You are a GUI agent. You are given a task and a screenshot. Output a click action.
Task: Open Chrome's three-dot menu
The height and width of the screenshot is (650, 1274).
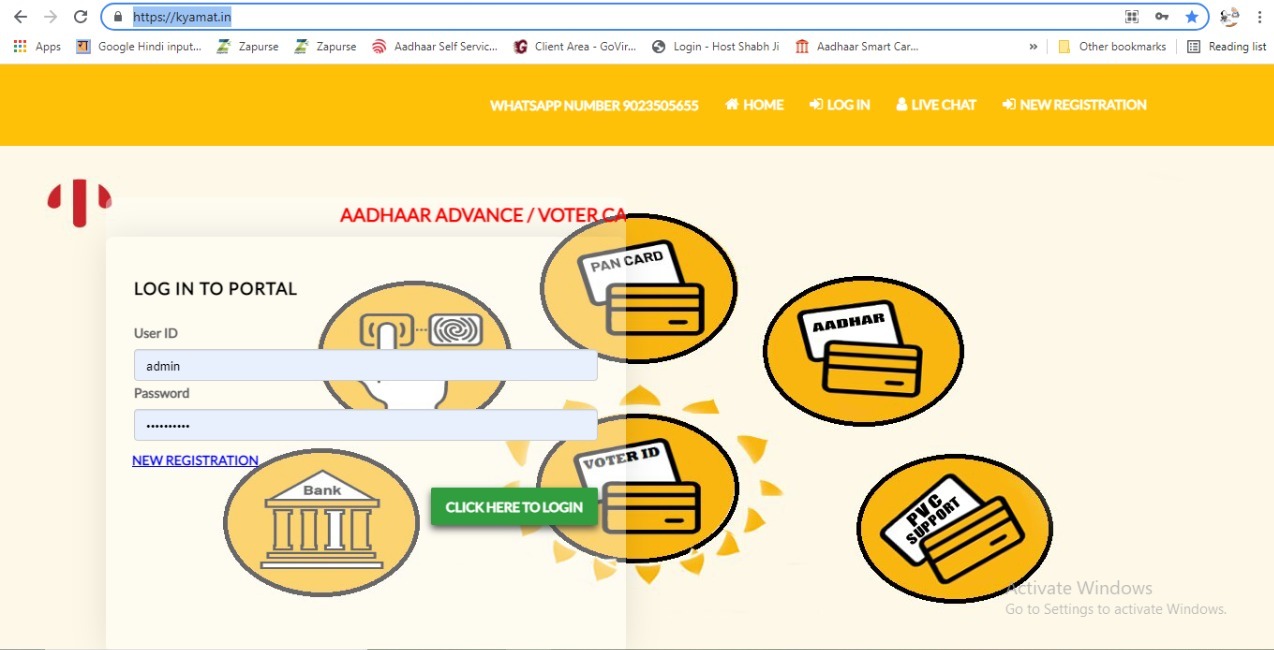click(1260, 17)
